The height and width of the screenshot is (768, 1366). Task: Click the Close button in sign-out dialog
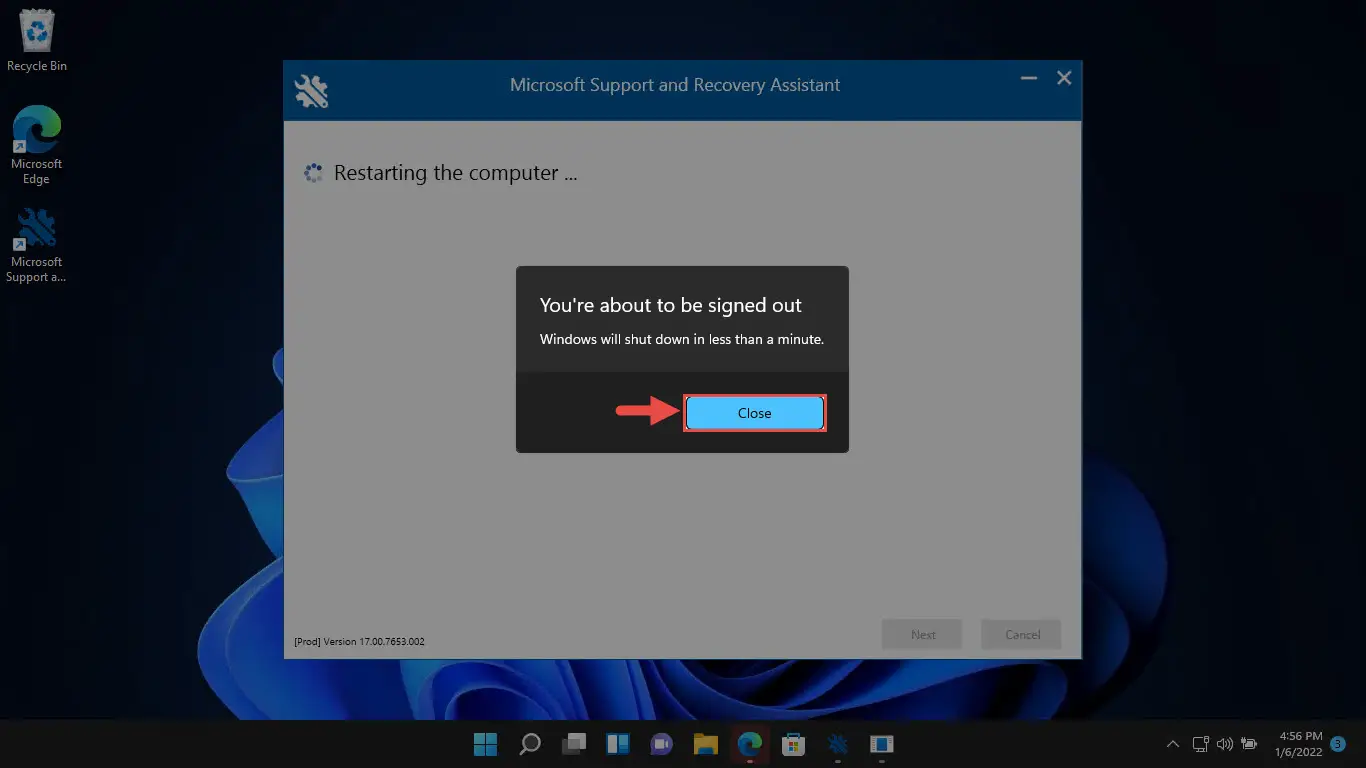point(755,413)
